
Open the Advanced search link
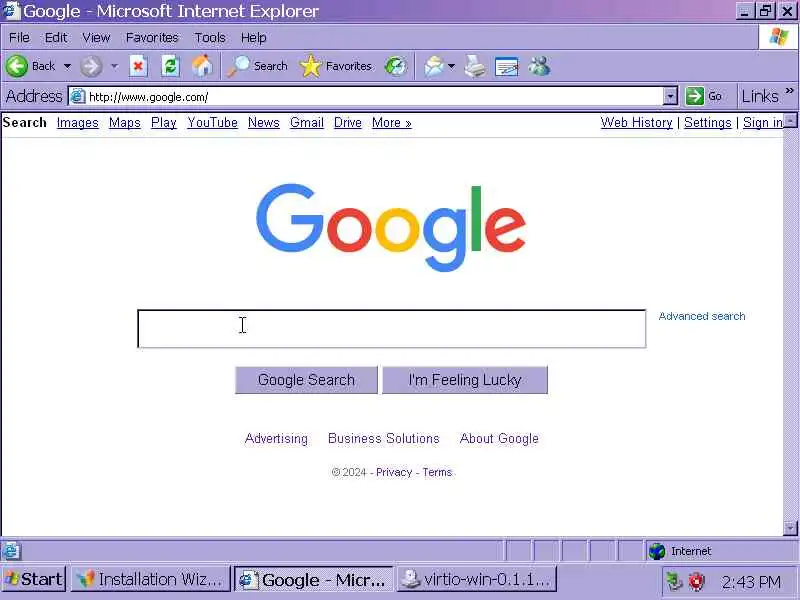pos(702,316)
